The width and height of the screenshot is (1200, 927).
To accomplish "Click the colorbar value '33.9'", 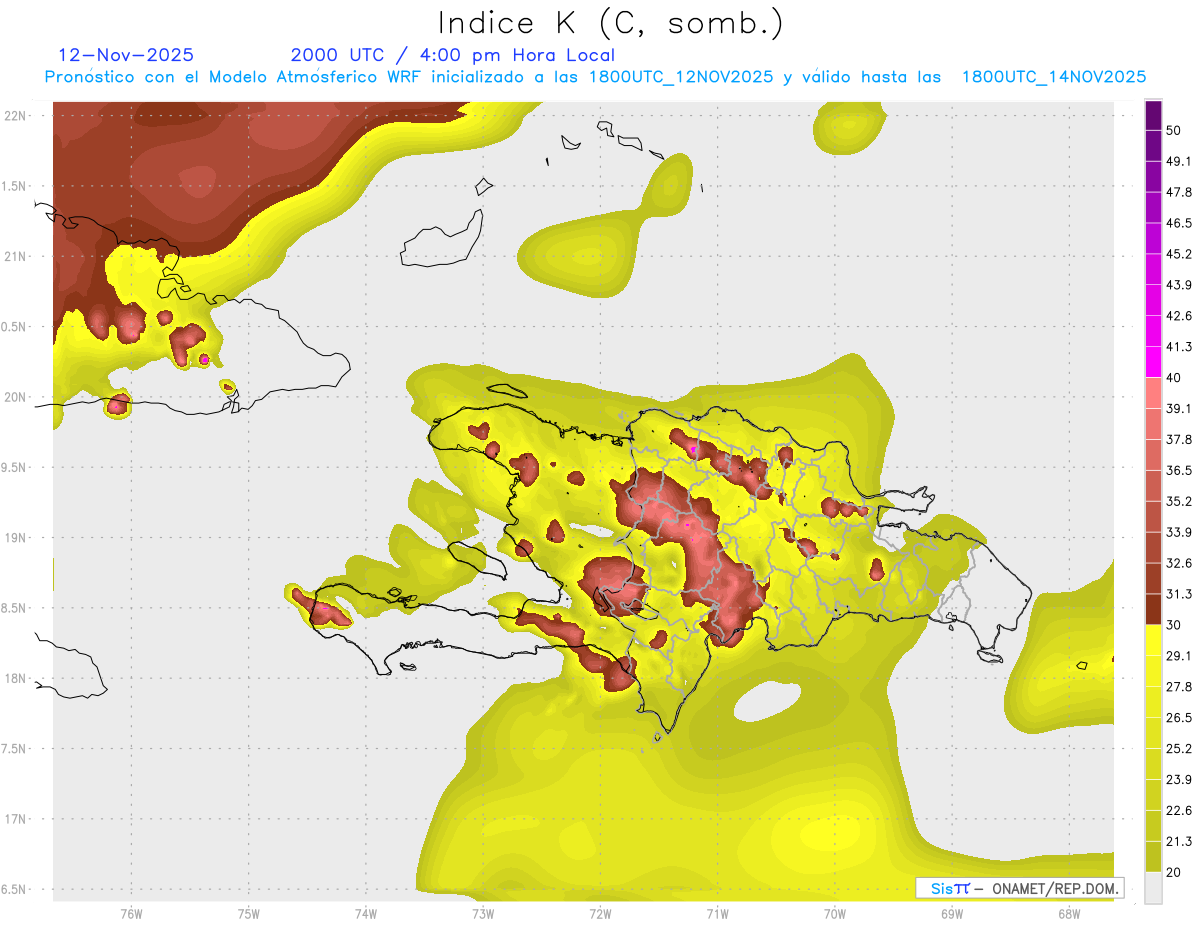I will point(1178,532).
